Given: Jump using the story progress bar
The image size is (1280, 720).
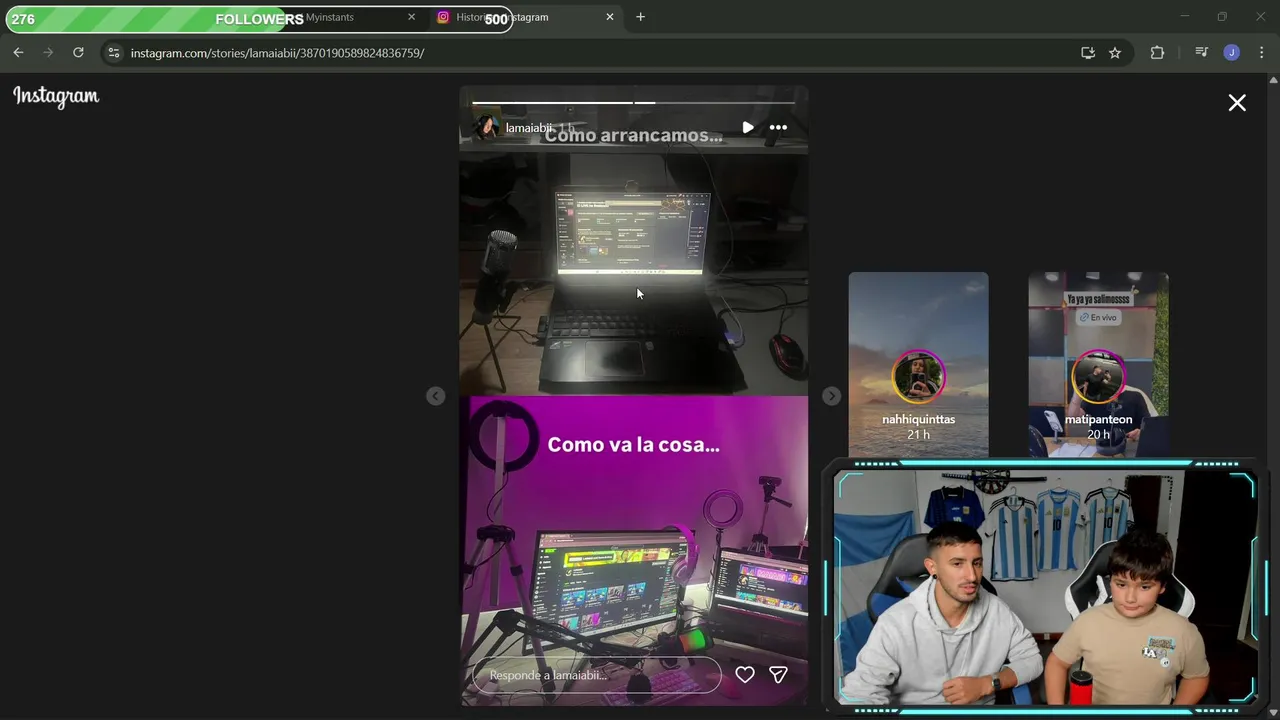Looking at the screenshot, I should coord(633,102).
